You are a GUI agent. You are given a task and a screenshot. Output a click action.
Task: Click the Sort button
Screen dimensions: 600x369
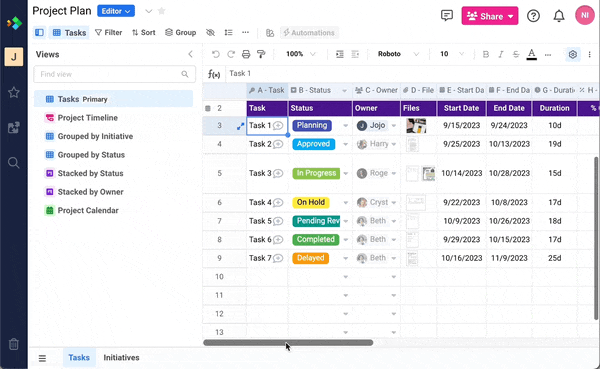[143, 33]
